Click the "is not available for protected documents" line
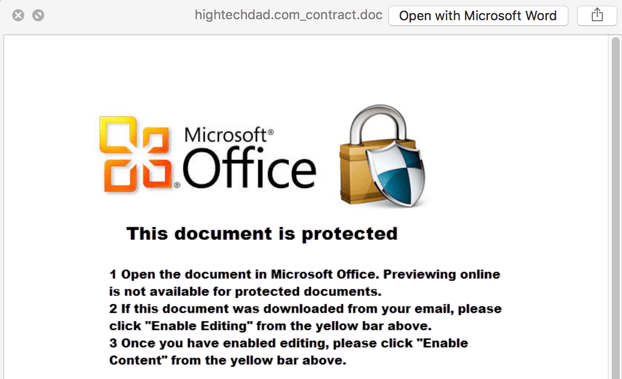The width and height of the screenshot is (622, 379). pos(245,292)
